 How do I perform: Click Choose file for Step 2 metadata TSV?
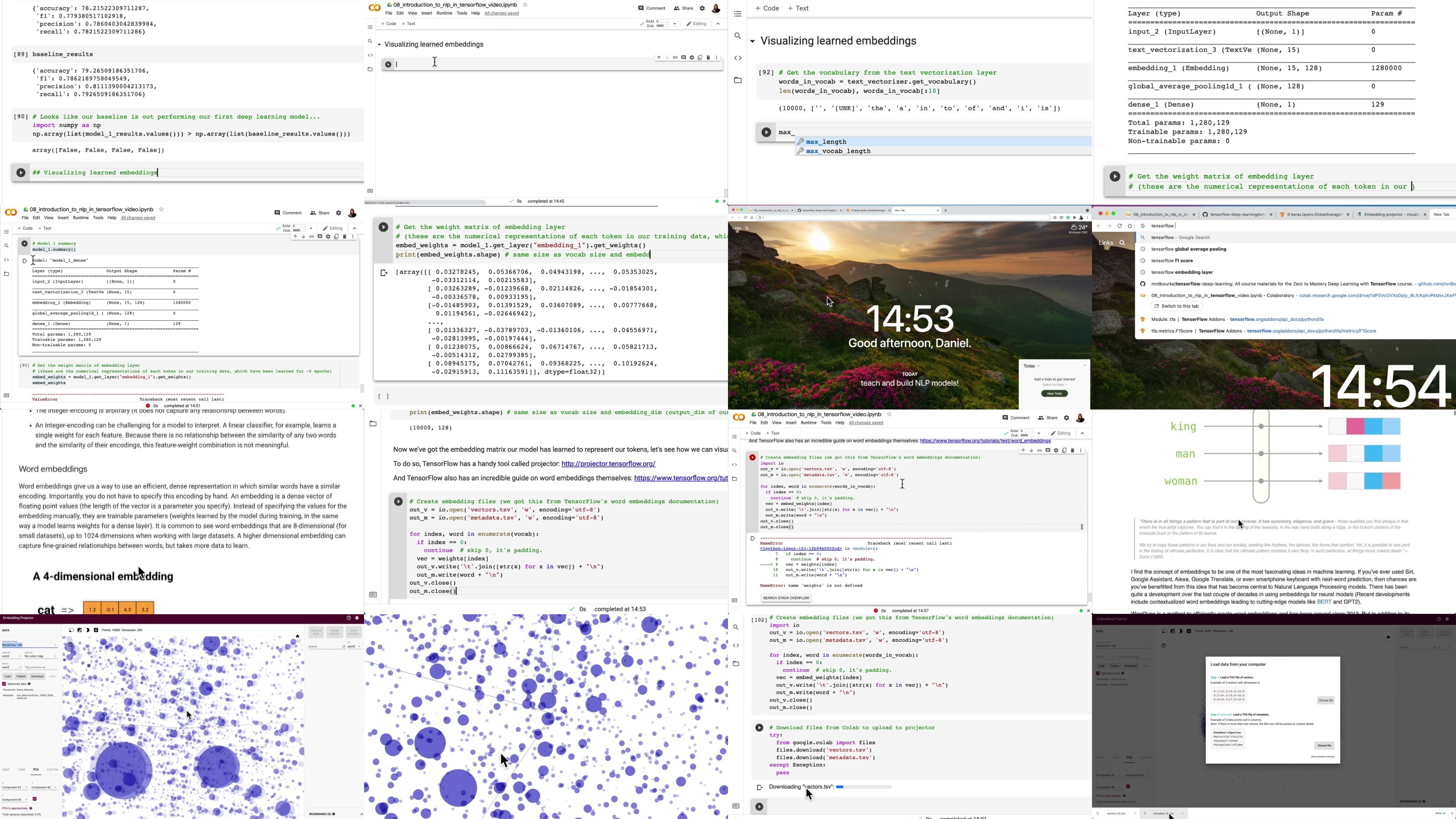[x=1325, y=746]
